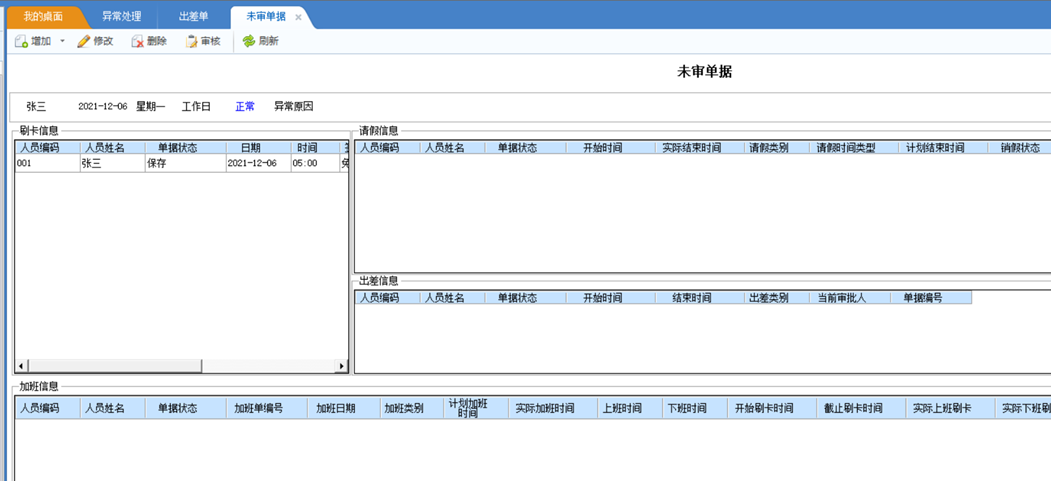The image size is (1051, 481).
Task: Select the 05:00 time cell
Action: [x=315, y=163]
